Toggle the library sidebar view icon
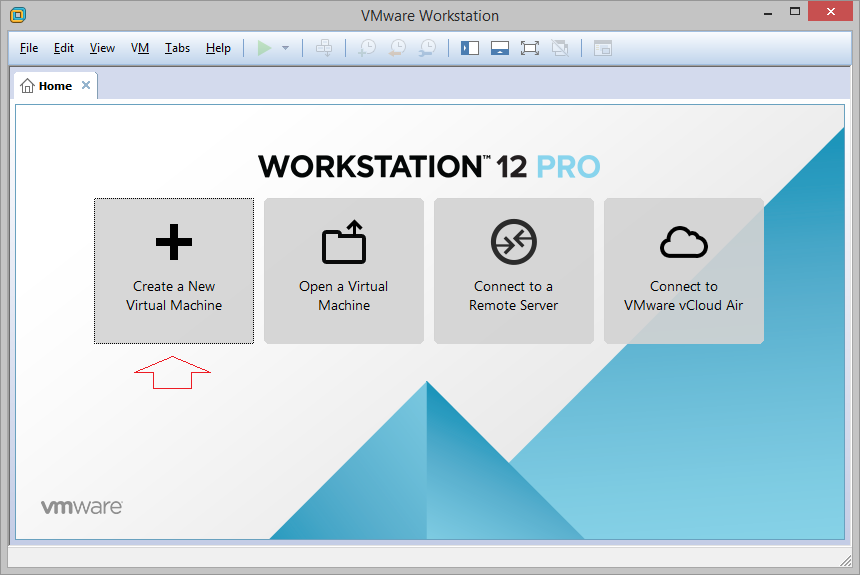This screenshot has height=575, width=860. coord(470,48)
